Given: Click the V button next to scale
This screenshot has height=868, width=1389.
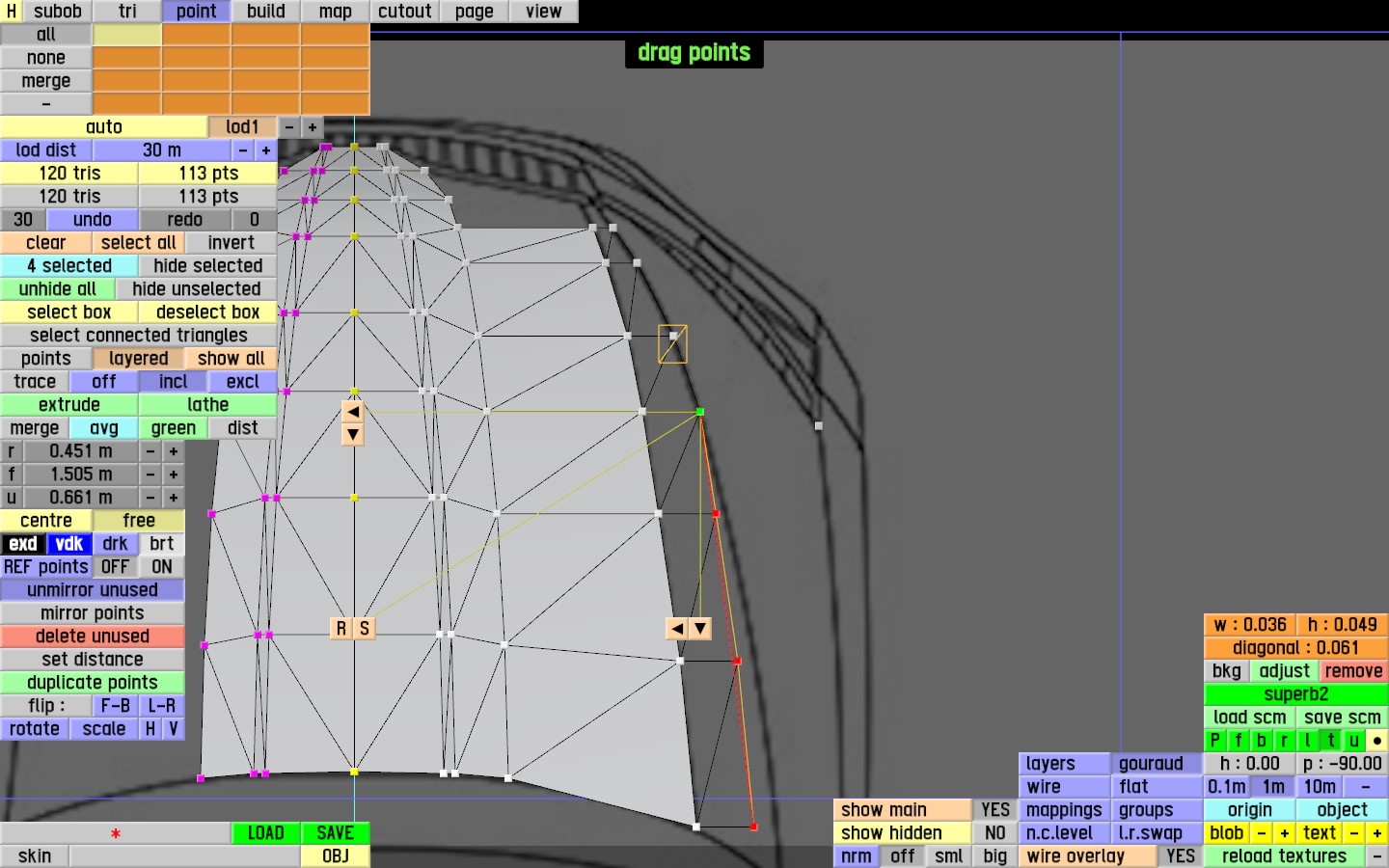Looking at the screenshot, I should [x=174, y=729].
